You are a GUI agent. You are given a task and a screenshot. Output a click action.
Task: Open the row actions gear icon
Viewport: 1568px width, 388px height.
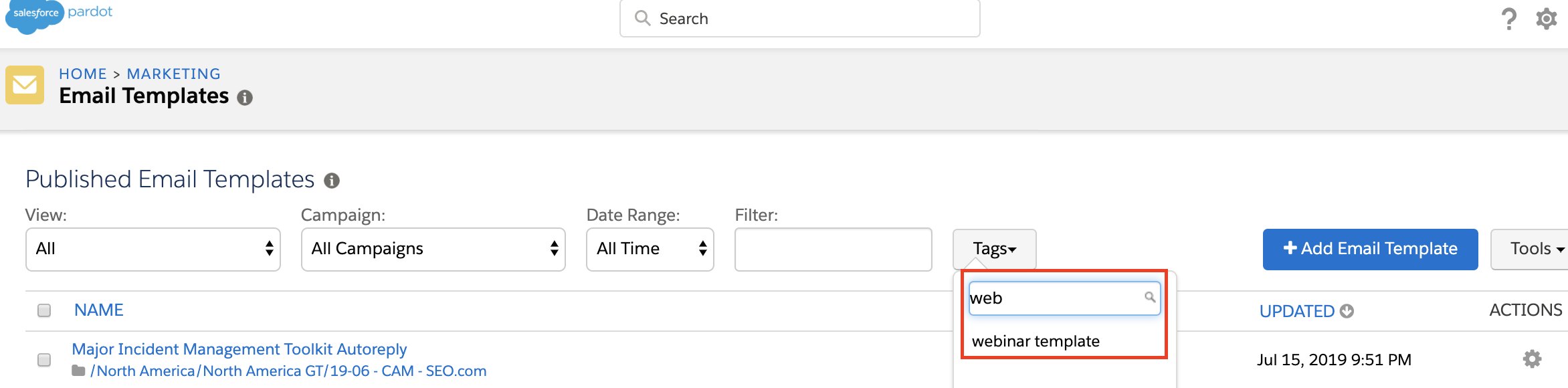click(1532, 359)
